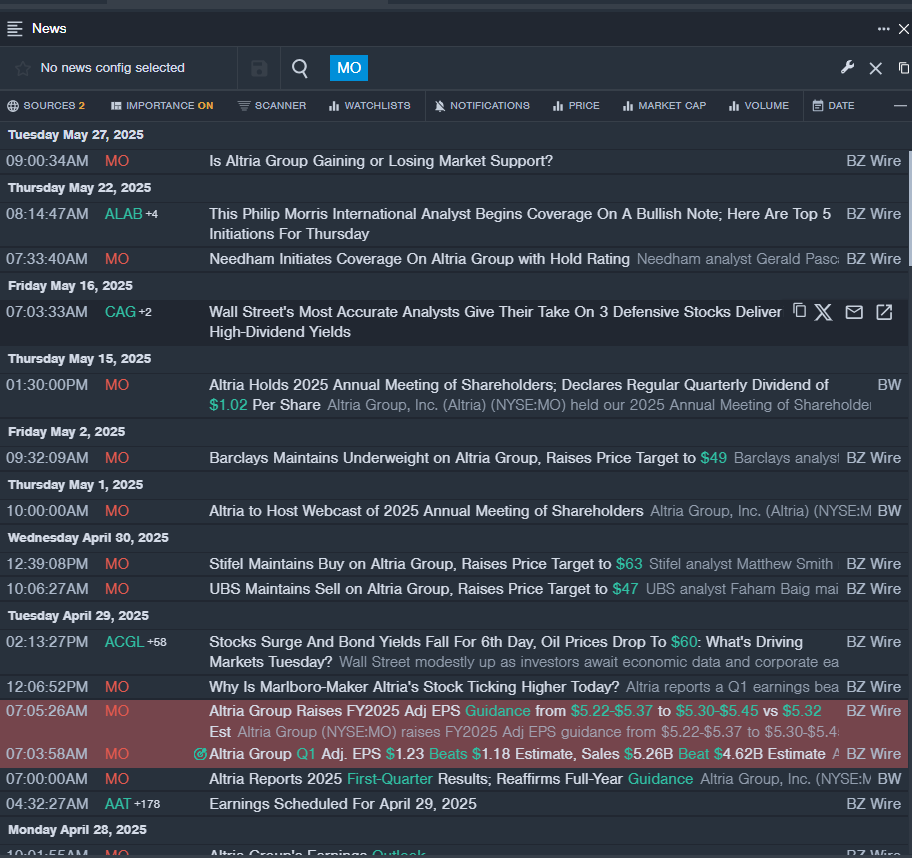Open the Date filter

(833, 106)
